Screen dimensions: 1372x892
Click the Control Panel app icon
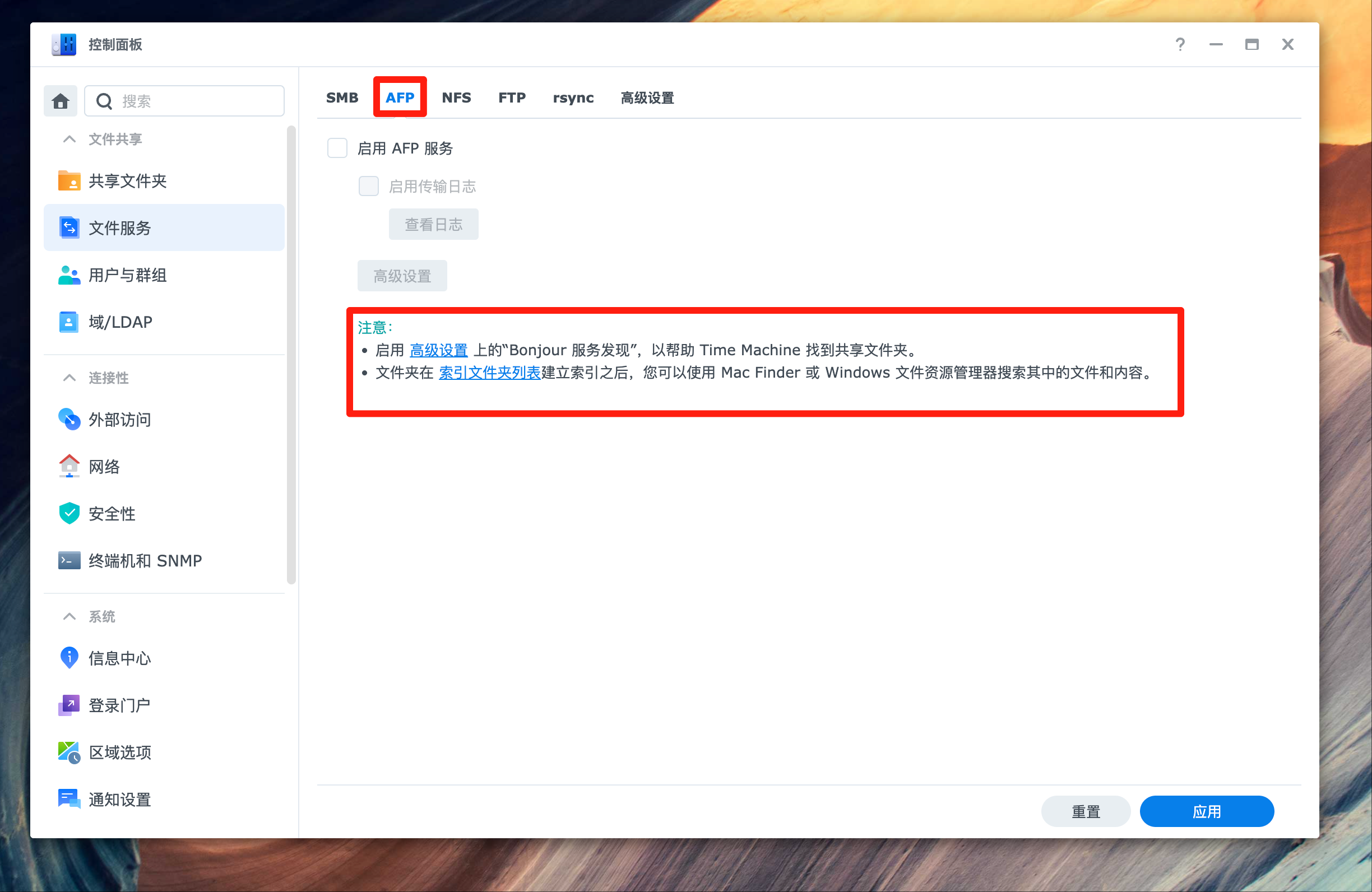(64, 44)
